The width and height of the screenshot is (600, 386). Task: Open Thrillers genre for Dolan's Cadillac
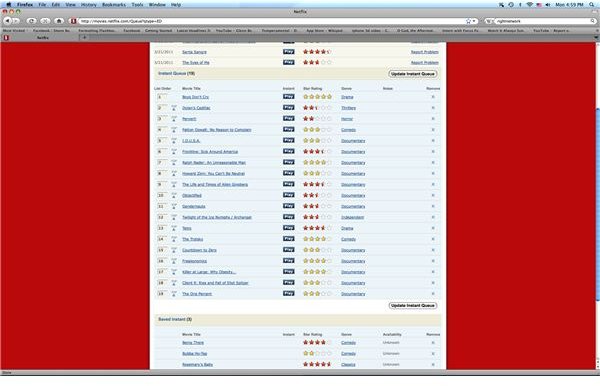pos(348,108)
